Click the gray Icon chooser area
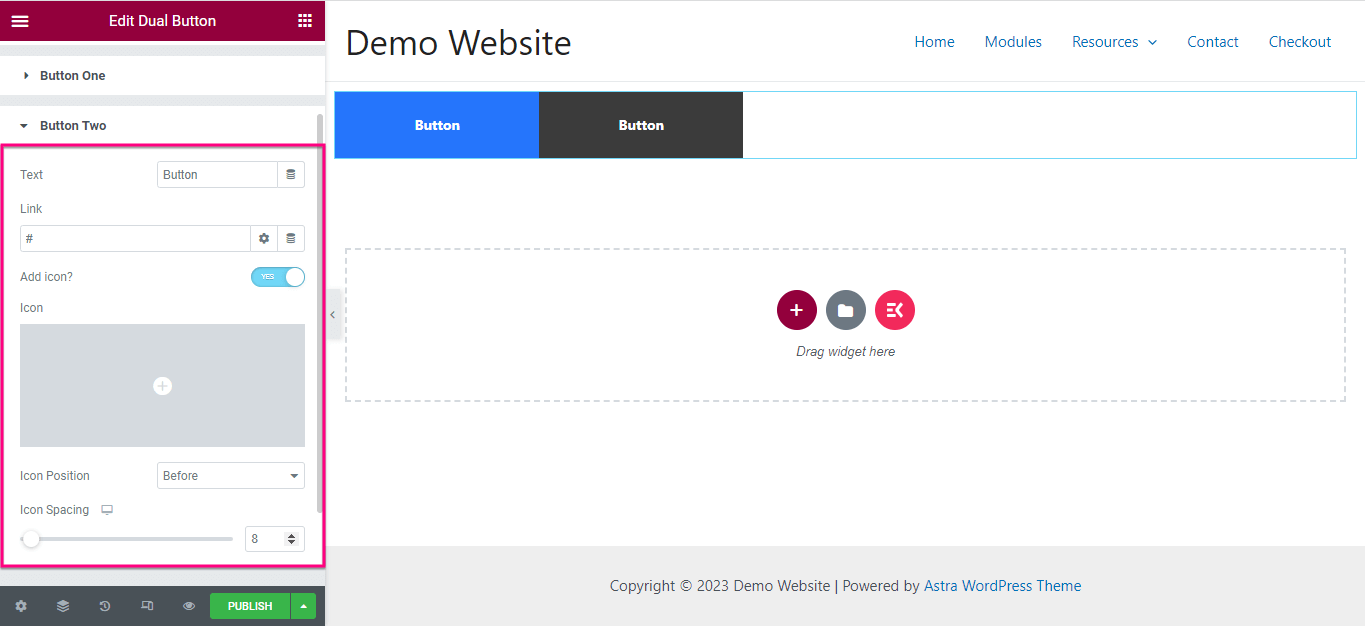The image size is (1365, 626). (162, 385)
